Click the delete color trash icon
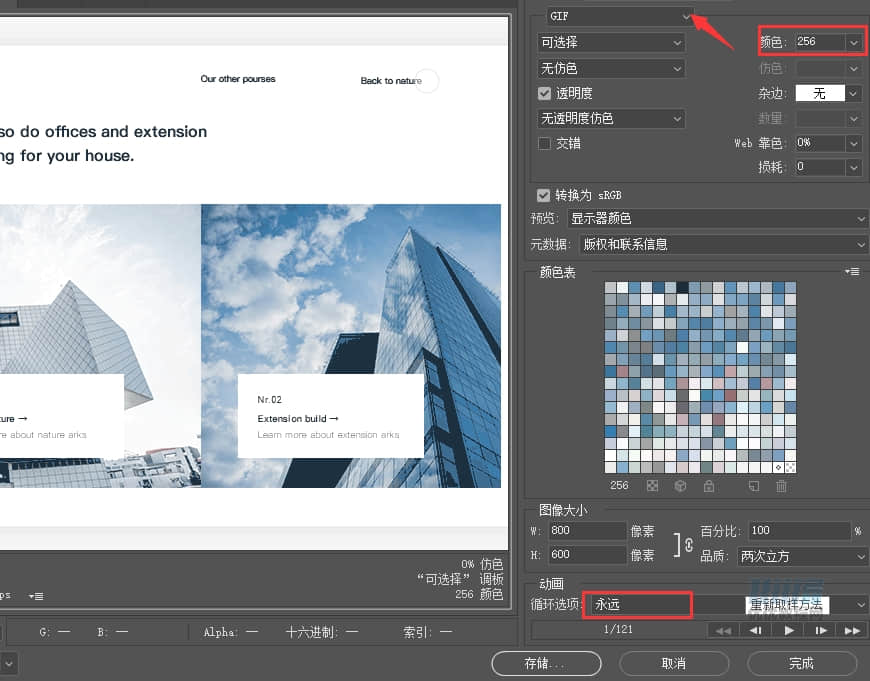The height and width of the screenshot is (681, 870). 782,486
